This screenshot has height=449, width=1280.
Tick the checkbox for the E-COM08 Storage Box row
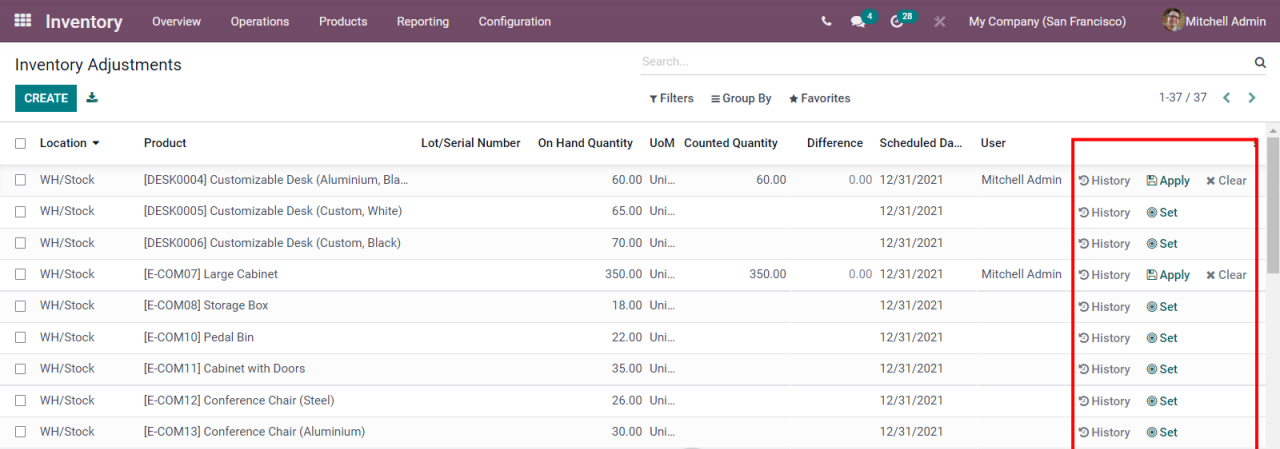pos(21,306)
